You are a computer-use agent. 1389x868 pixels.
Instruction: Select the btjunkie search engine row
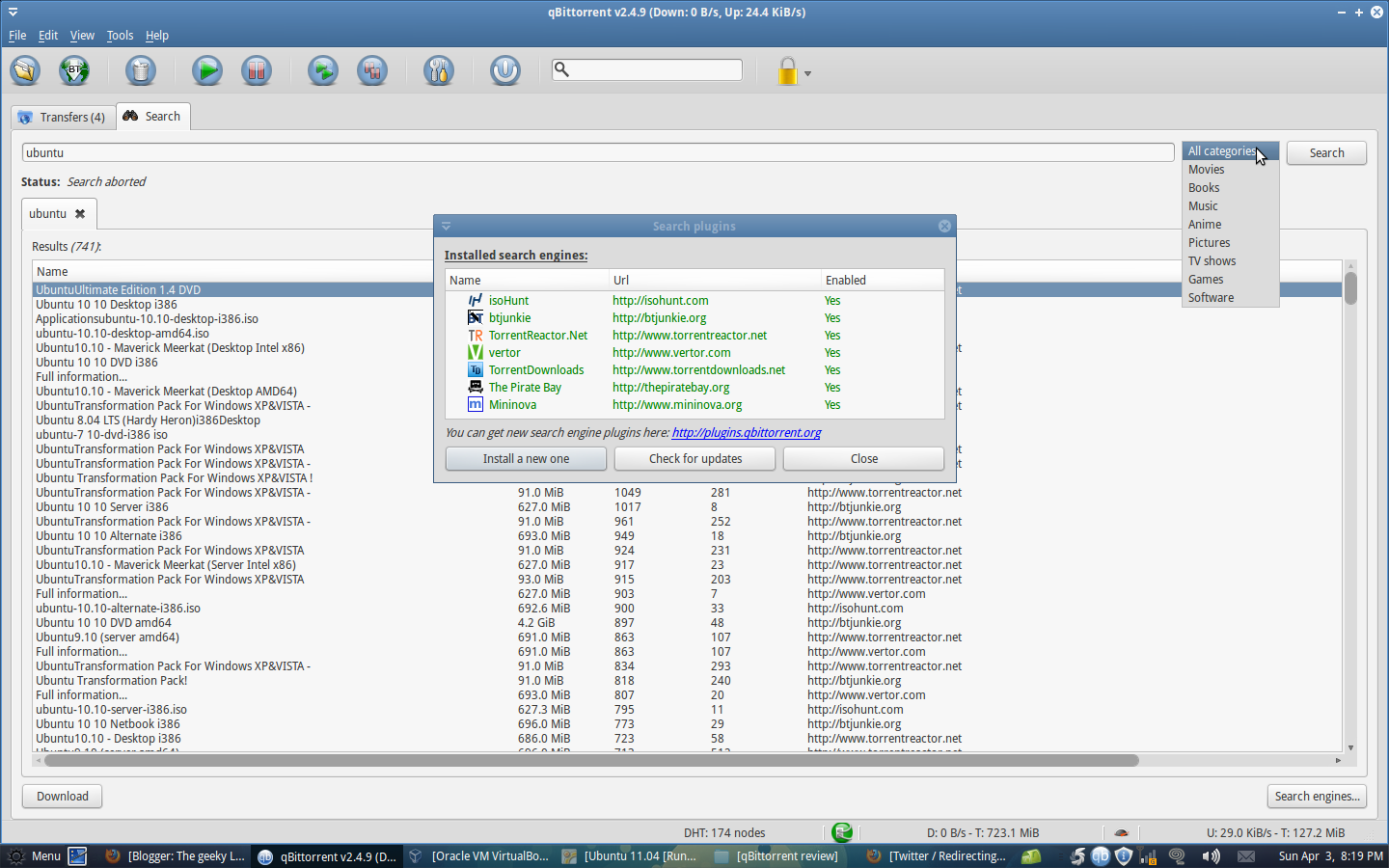pyautogui.click(x=694, y=318)
